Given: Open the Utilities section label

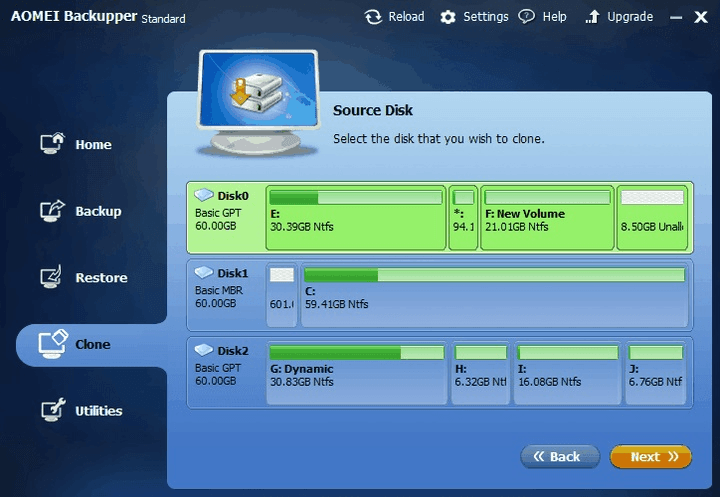Looking at the screenshot, I should [99, 411].
